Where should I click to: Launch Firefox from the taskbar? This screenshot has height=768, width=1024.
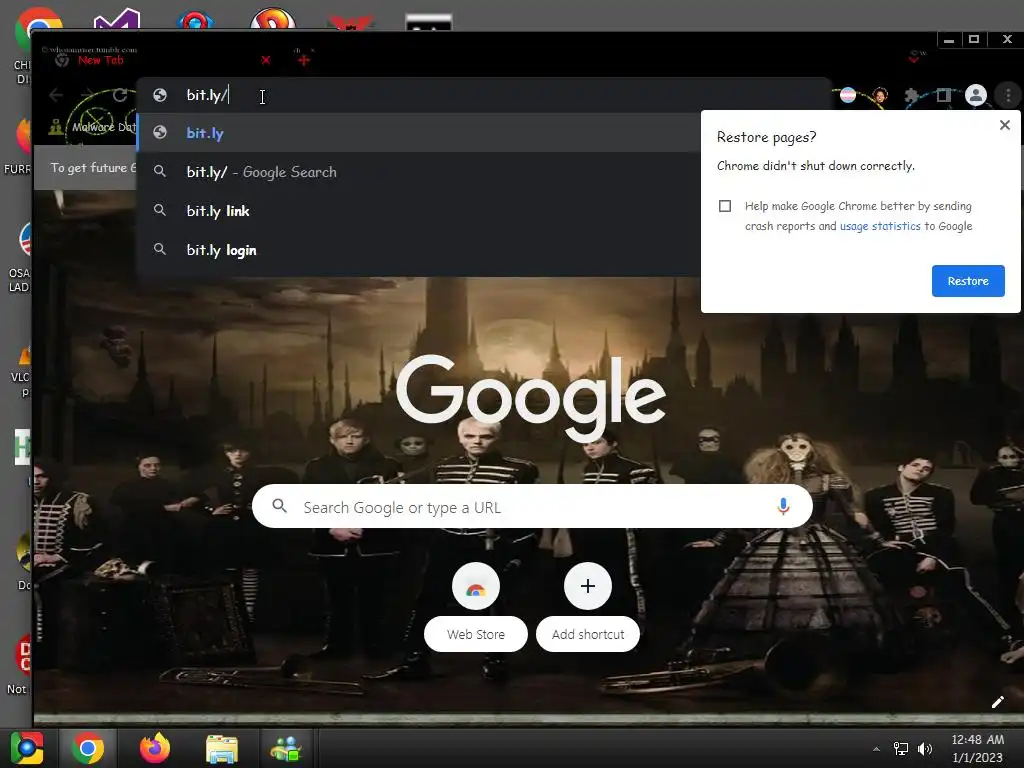point(155,748)
